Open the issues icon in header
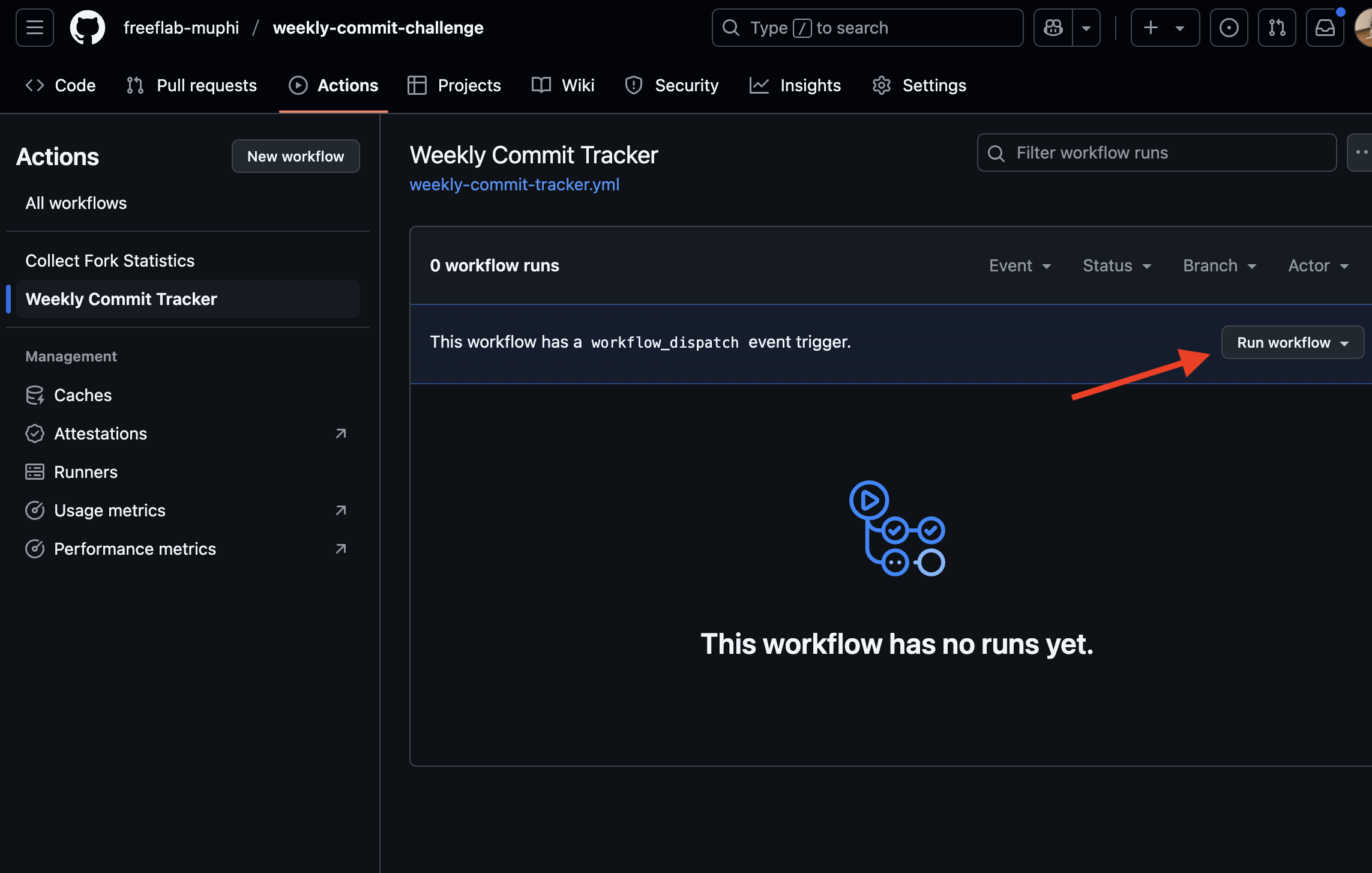The image size is (1372, 873). coord(1229,28)
